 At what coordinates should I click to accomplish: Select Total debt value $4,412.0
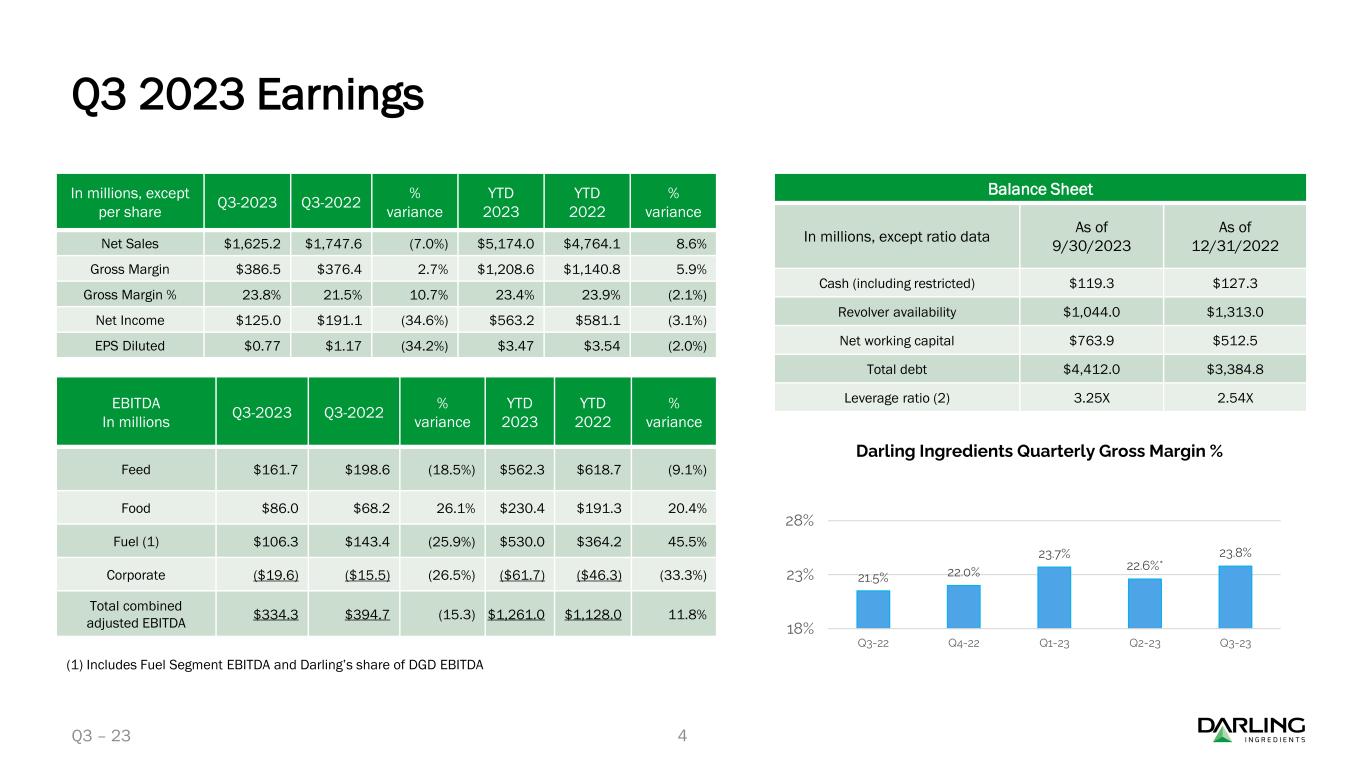1092,368
